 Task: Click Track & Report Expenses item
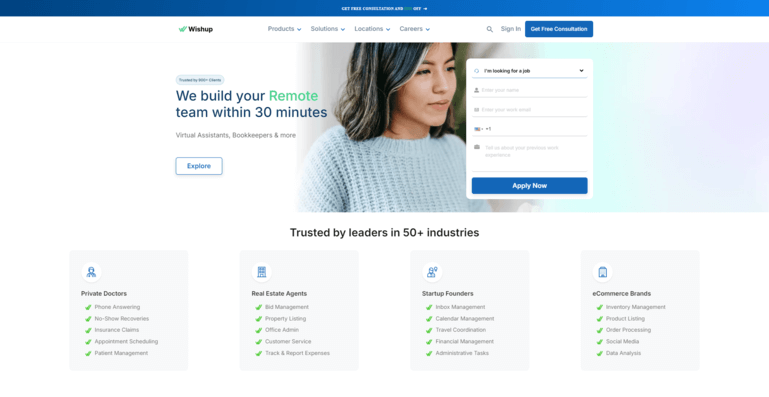pos(297,353)
